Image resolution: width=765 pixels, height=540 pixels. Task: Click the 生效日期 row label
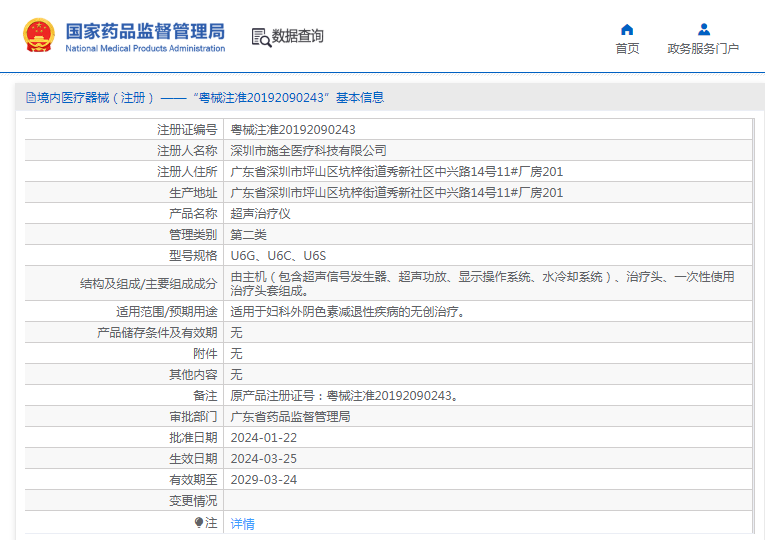click(x=193, y=459)
